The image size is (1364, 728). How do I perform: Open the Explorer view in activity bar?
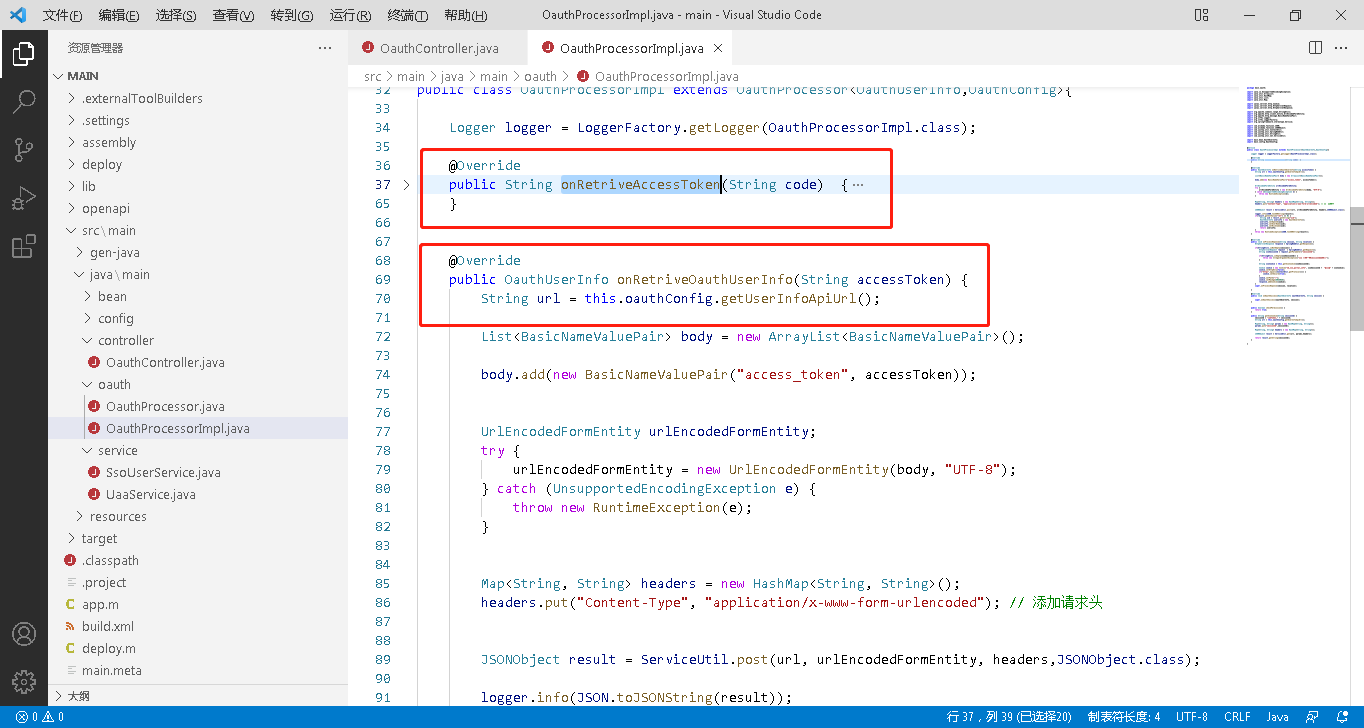pos(24,54)
